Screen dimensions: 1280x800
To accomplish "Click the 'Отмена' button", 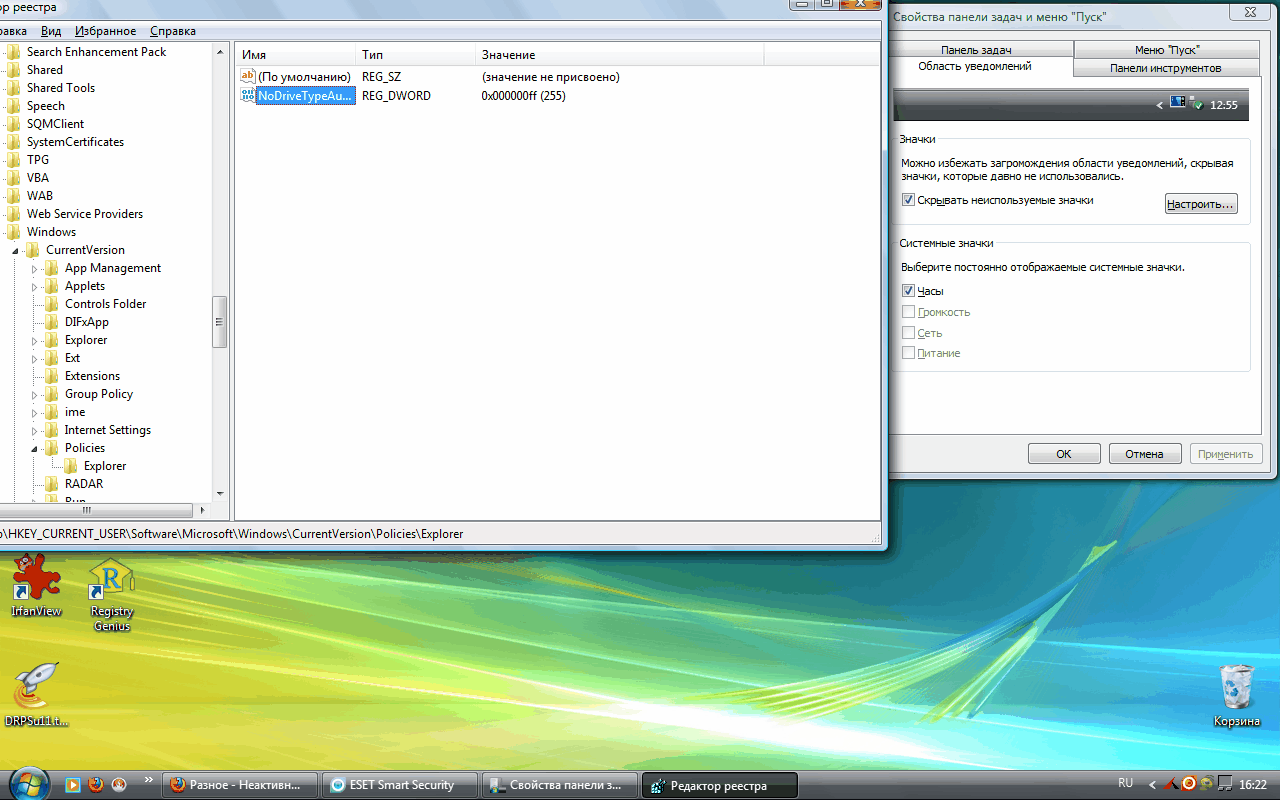I will click(1144, 454).
